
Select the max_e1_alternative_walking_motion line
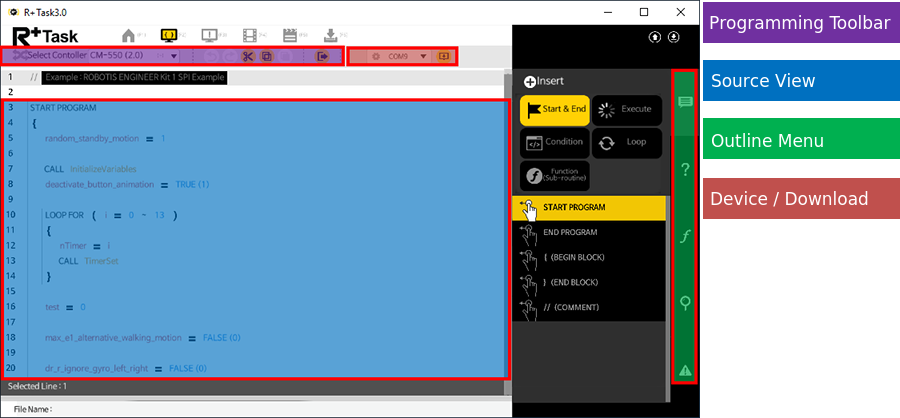click(x=142, y=338)
